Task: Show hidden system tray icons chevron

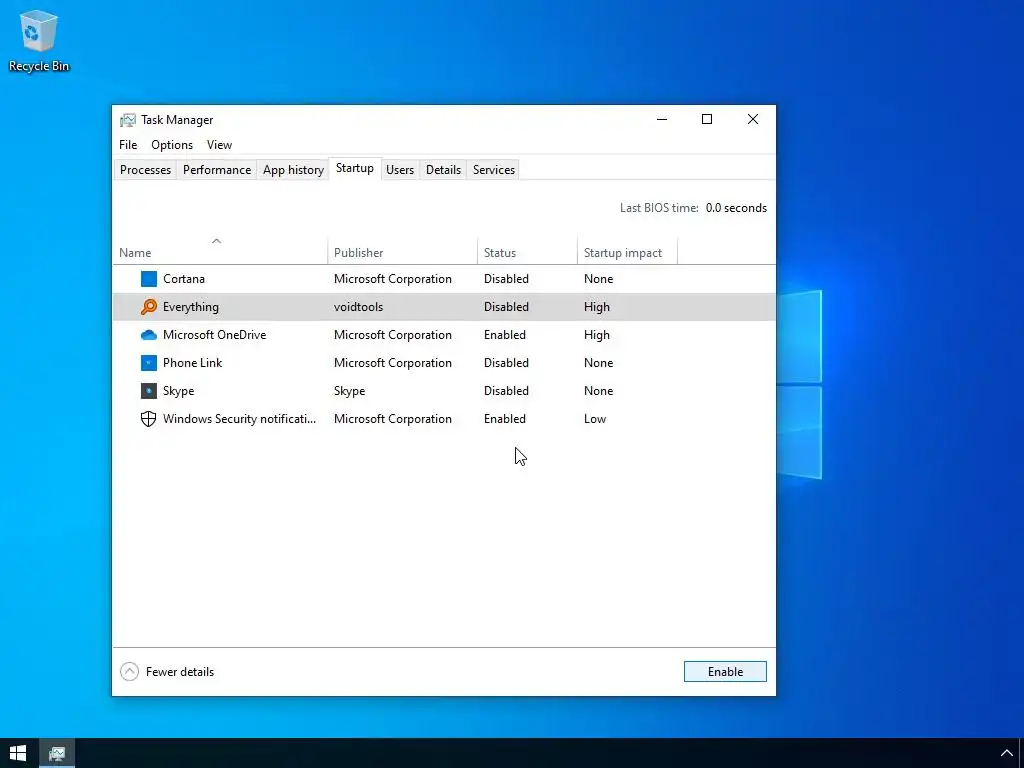Action: 1006,754
